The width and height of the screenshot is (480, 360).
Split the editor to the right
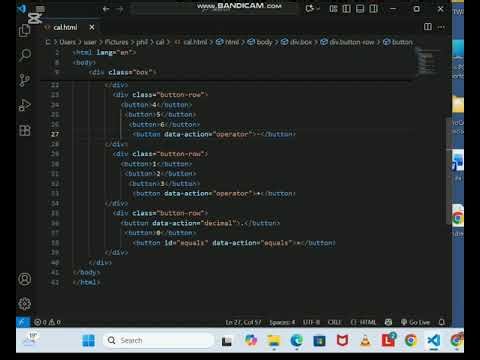tap(428, 27)
